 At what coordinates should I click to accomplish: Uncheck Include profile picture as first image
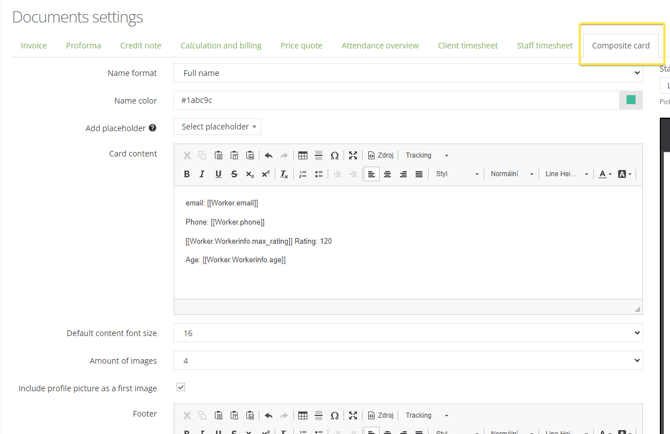pos(180,387)
